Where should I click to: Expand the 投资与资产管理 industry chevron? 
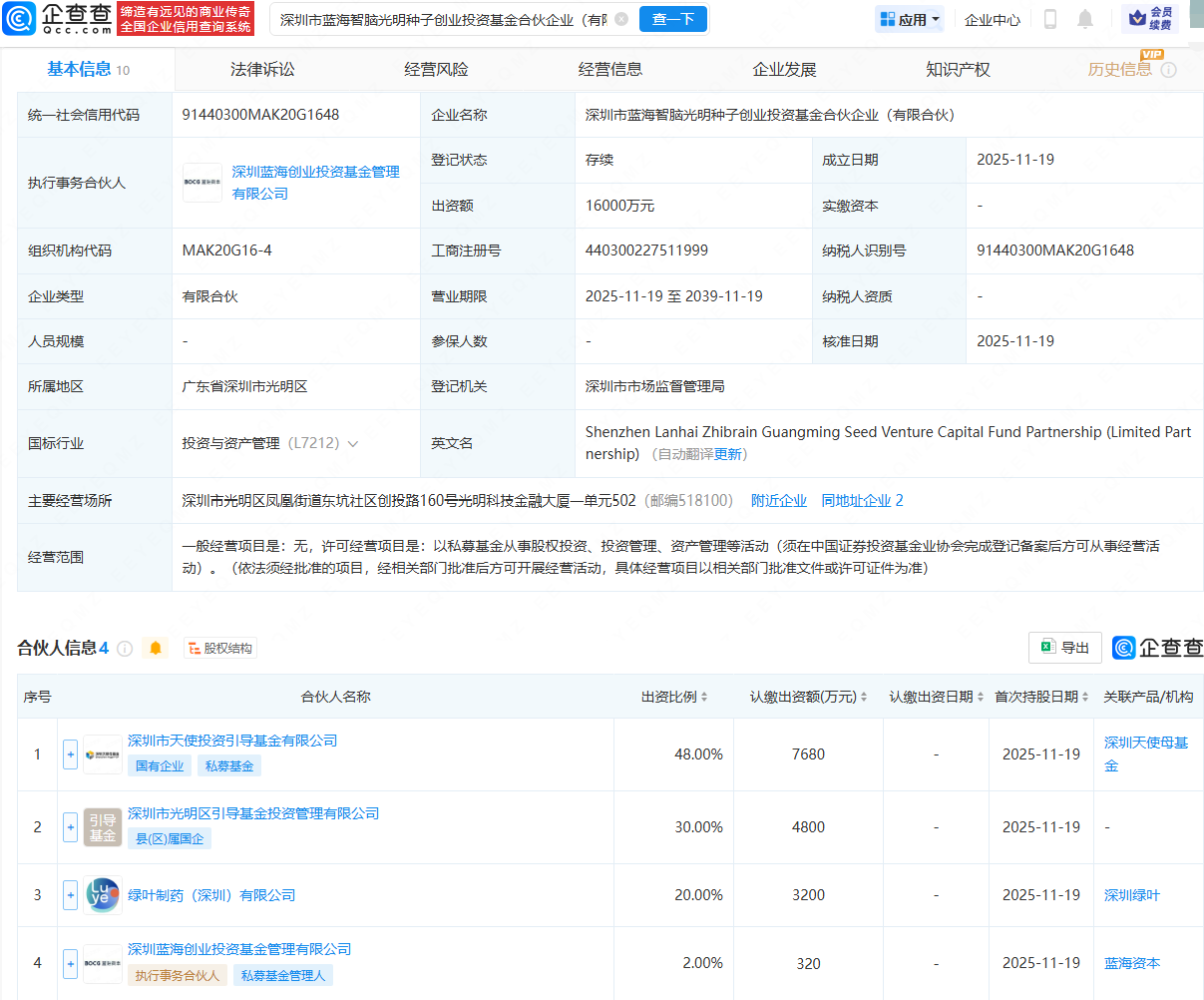coord(353,444)
